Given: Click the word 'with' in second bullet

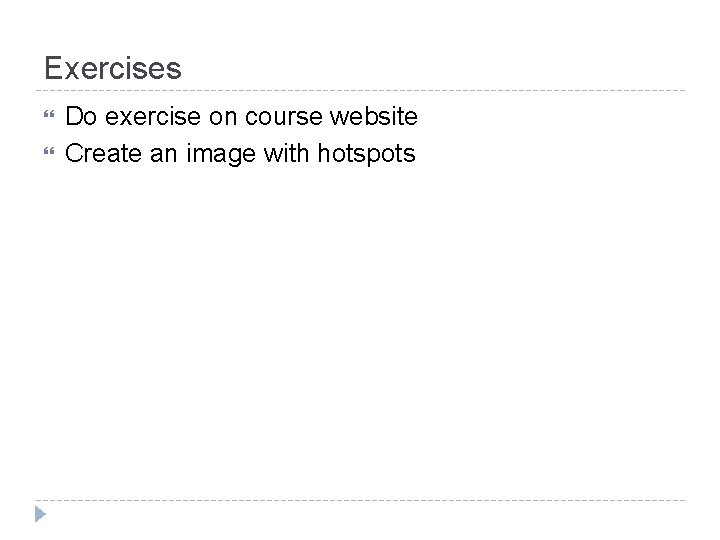Looking at the screenshot, I should point(286,153).
